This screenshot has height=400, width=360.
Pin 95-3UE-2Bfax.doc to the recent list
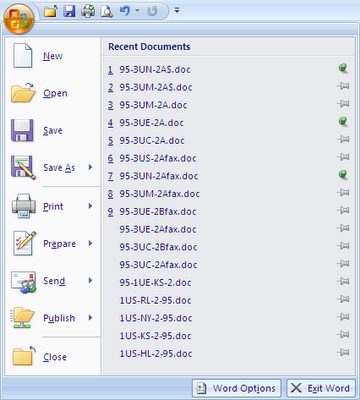[x=343, y=210]
